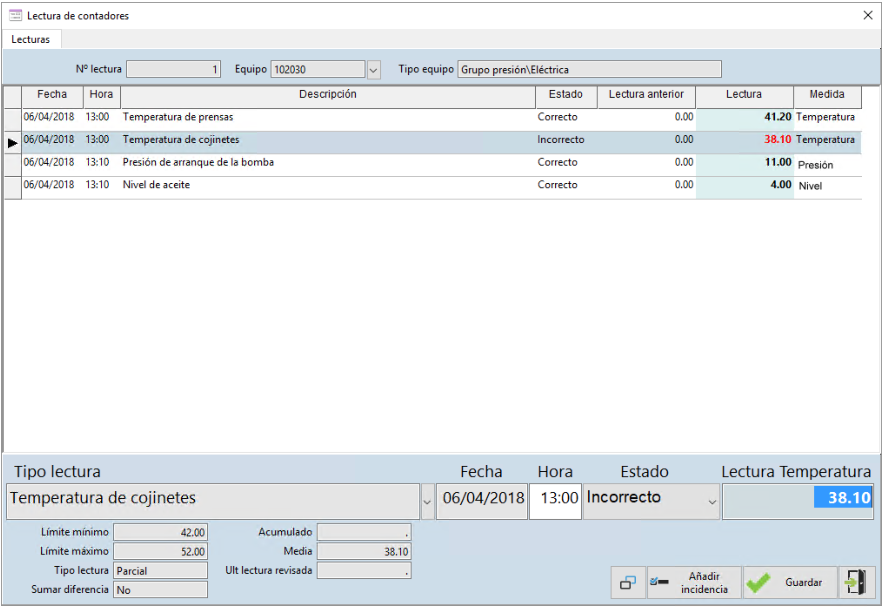884x607 pixels.
Task: Click the Límite mínimo field 42.00
Action: (160, 532)
